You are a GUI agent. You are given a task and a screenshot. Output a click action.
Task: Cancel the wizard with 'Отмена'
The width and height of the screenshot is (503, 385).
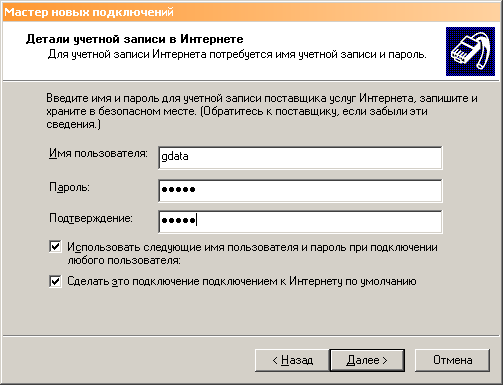(452, 360)
